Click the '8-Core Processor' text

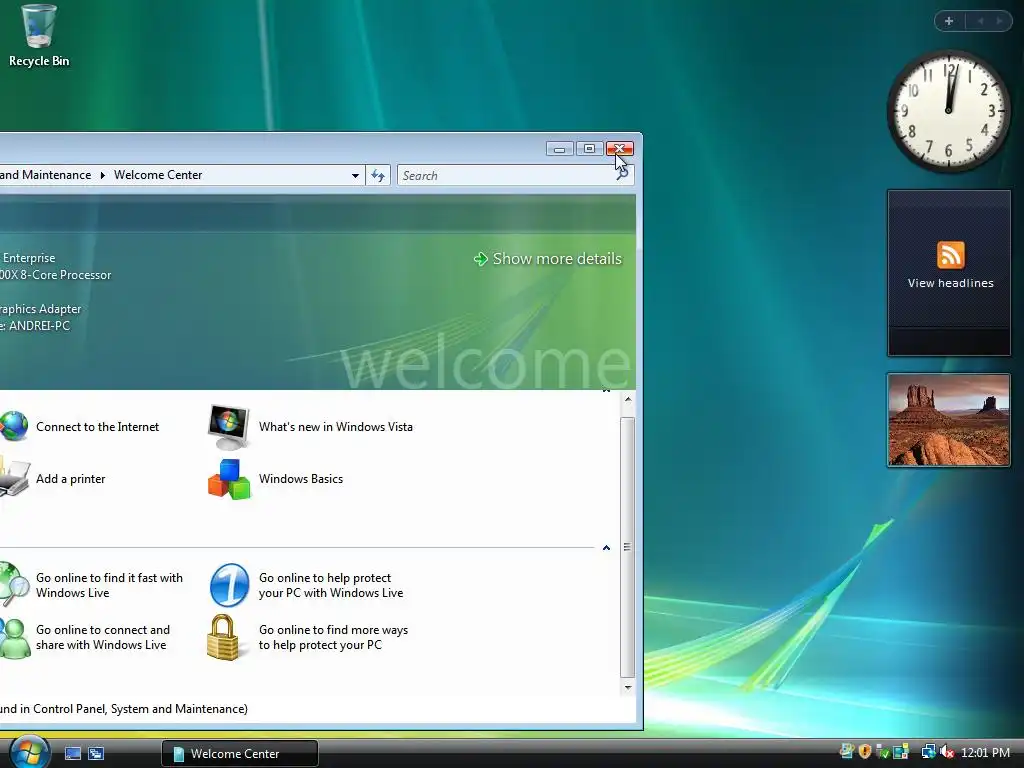click(66, 275)
